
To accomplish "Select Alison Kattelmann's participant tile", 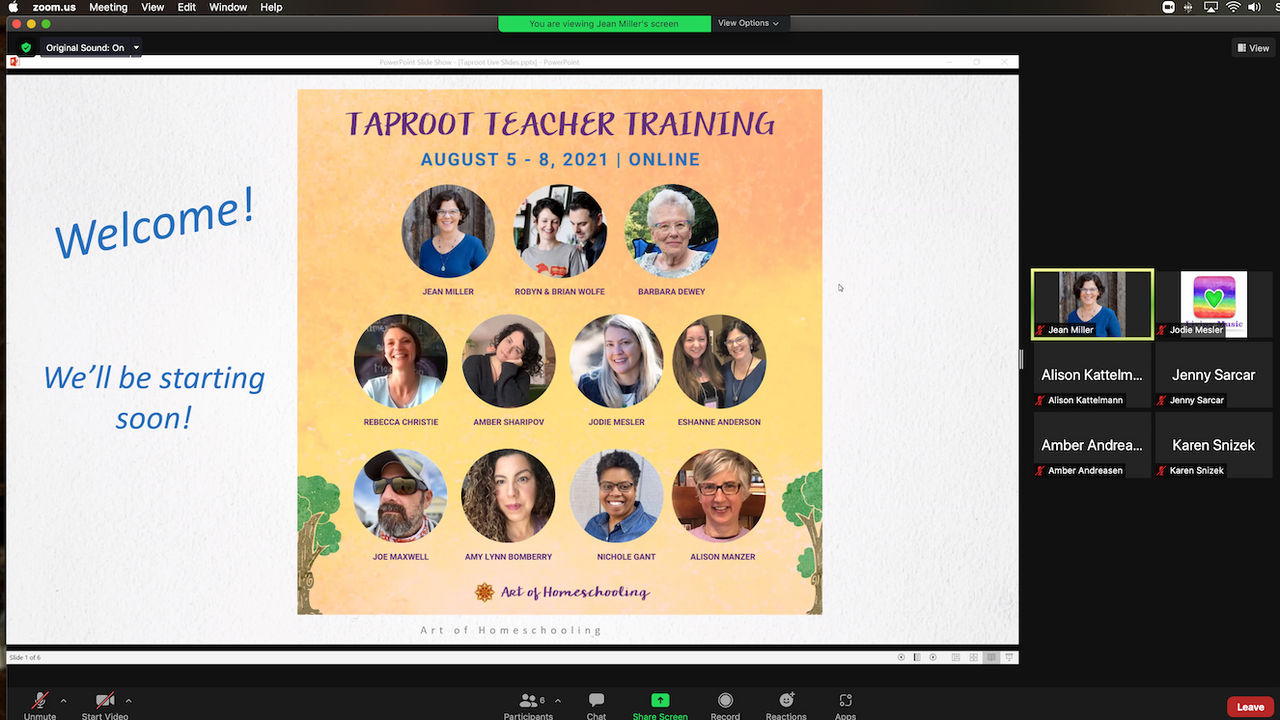I will [1092, 374].
